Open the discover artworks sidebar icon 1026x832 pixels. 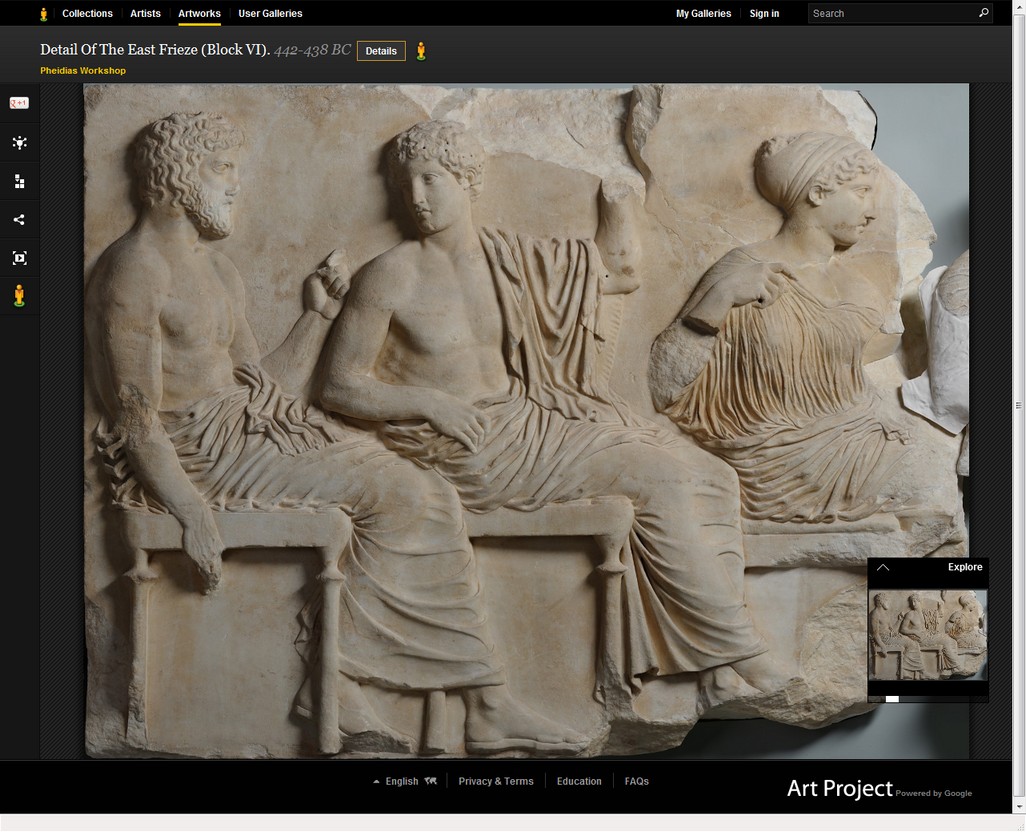pyautogui.click(x=20, y=143)
